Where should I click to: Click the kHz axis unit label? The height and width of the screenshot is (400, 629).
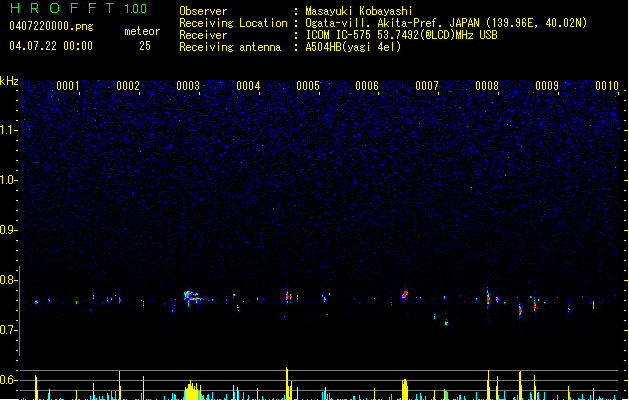click(9, 81)
